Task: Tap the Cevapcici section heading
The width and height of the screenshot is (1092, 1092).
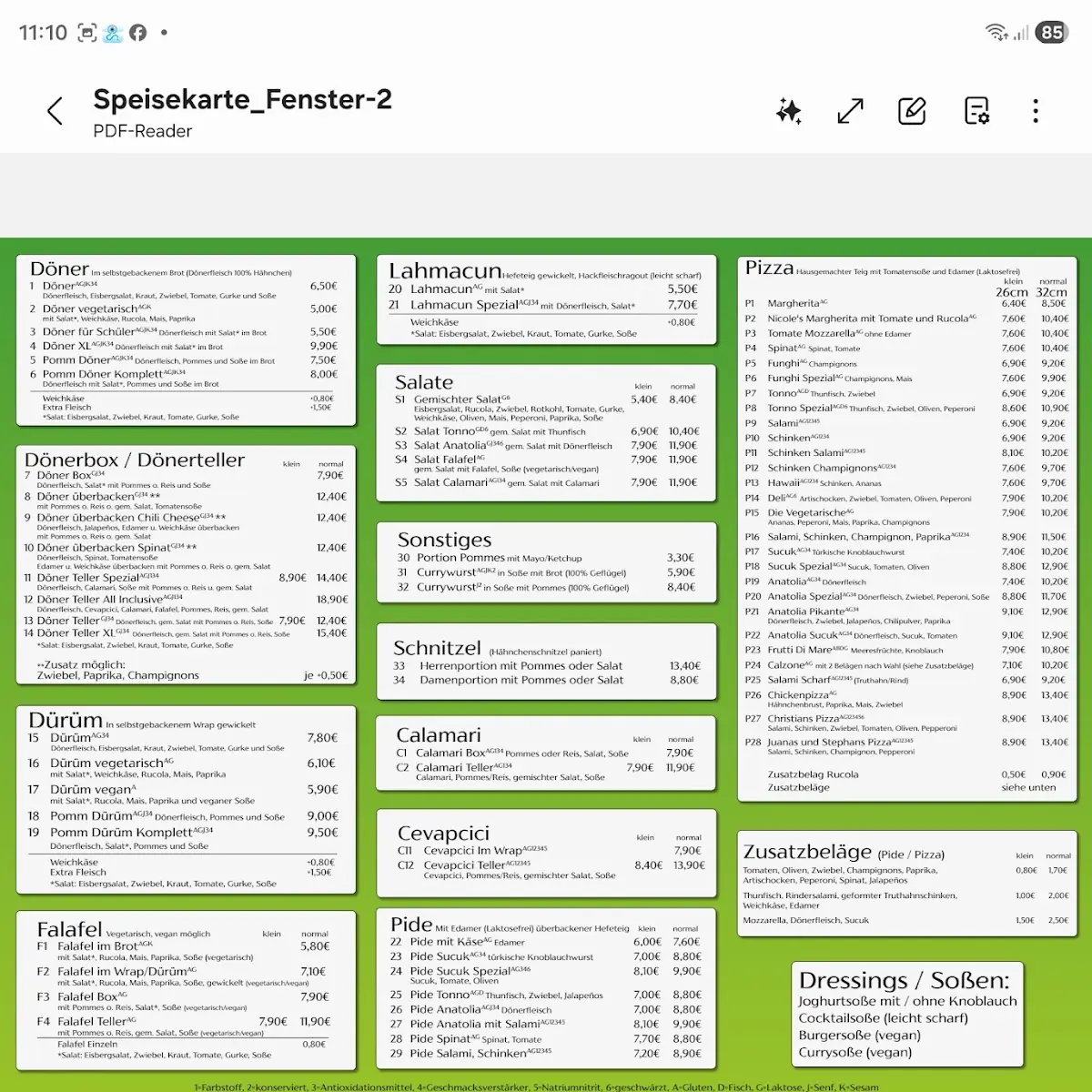Action: point(443,833)
